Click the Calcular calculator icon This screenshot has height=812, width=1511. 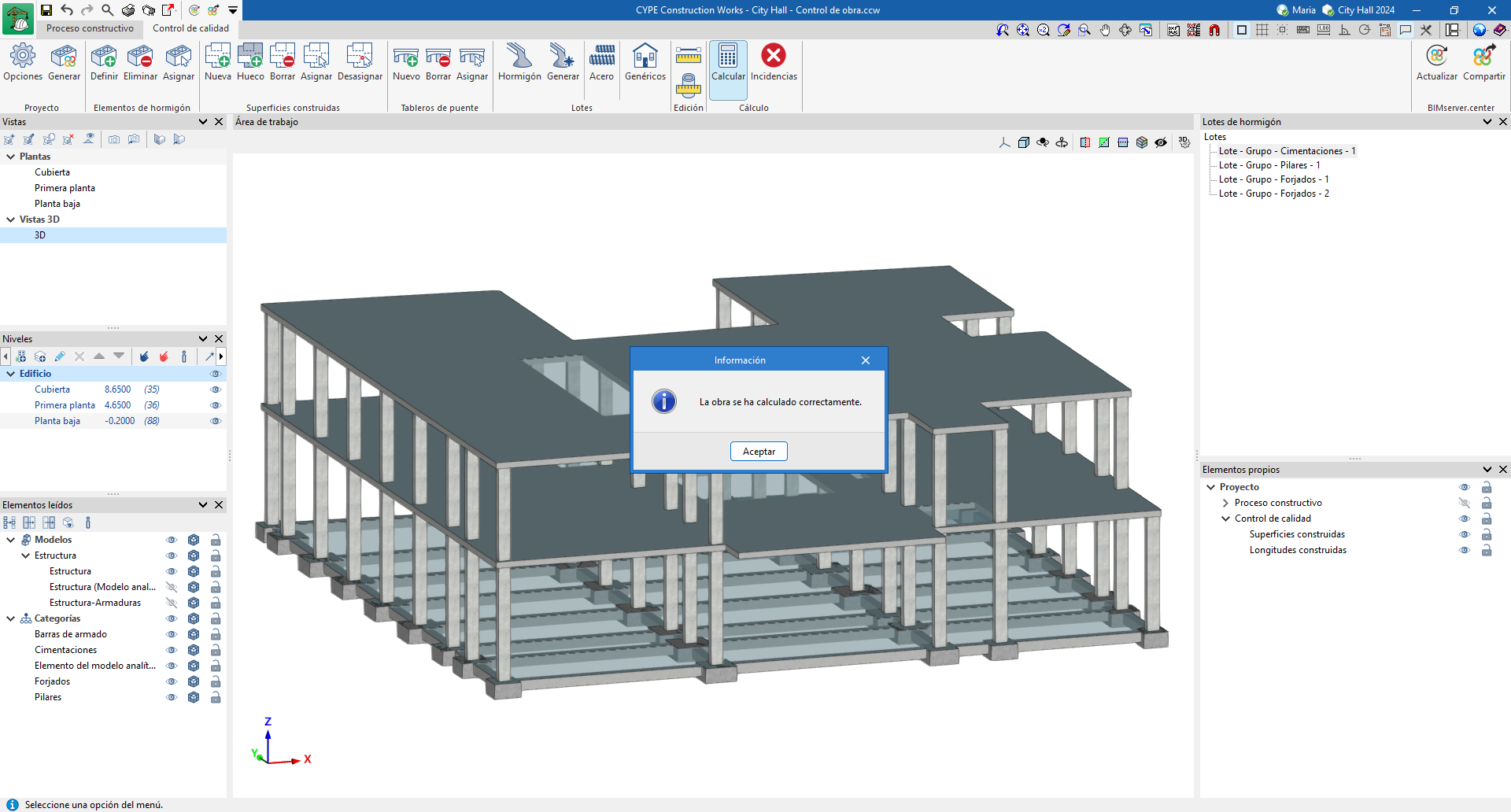pyautogui.click(x=728, y=57)
